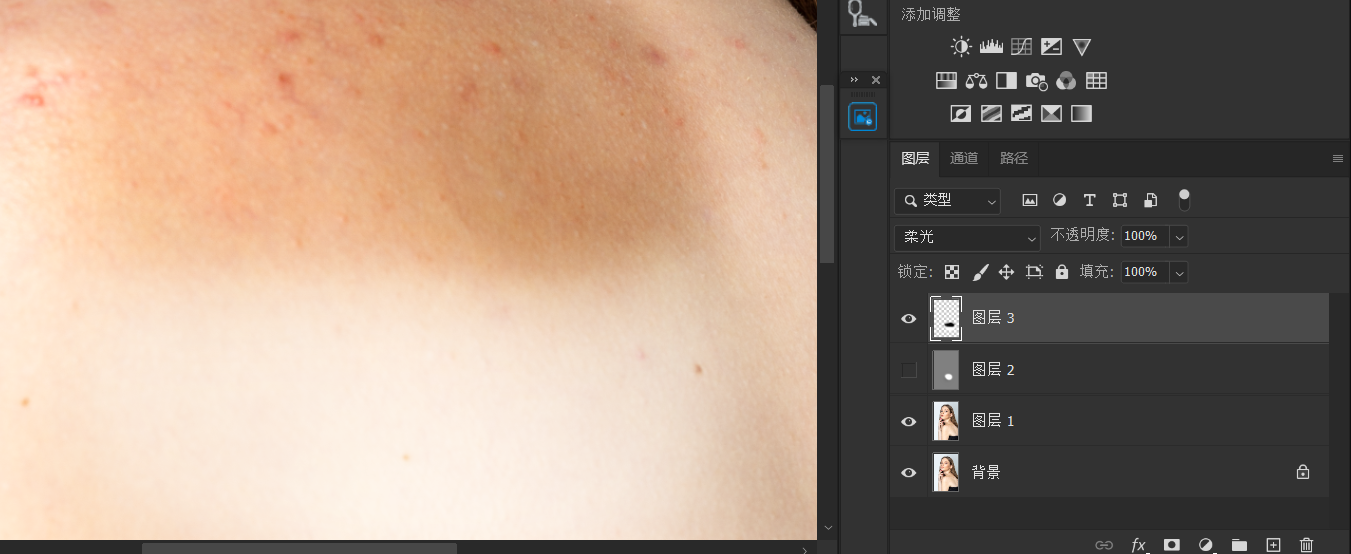Screen dimensions: 1351x554
Task: Add a Vibrance adjustment (triangle icon)
Action: [1081, 46]
